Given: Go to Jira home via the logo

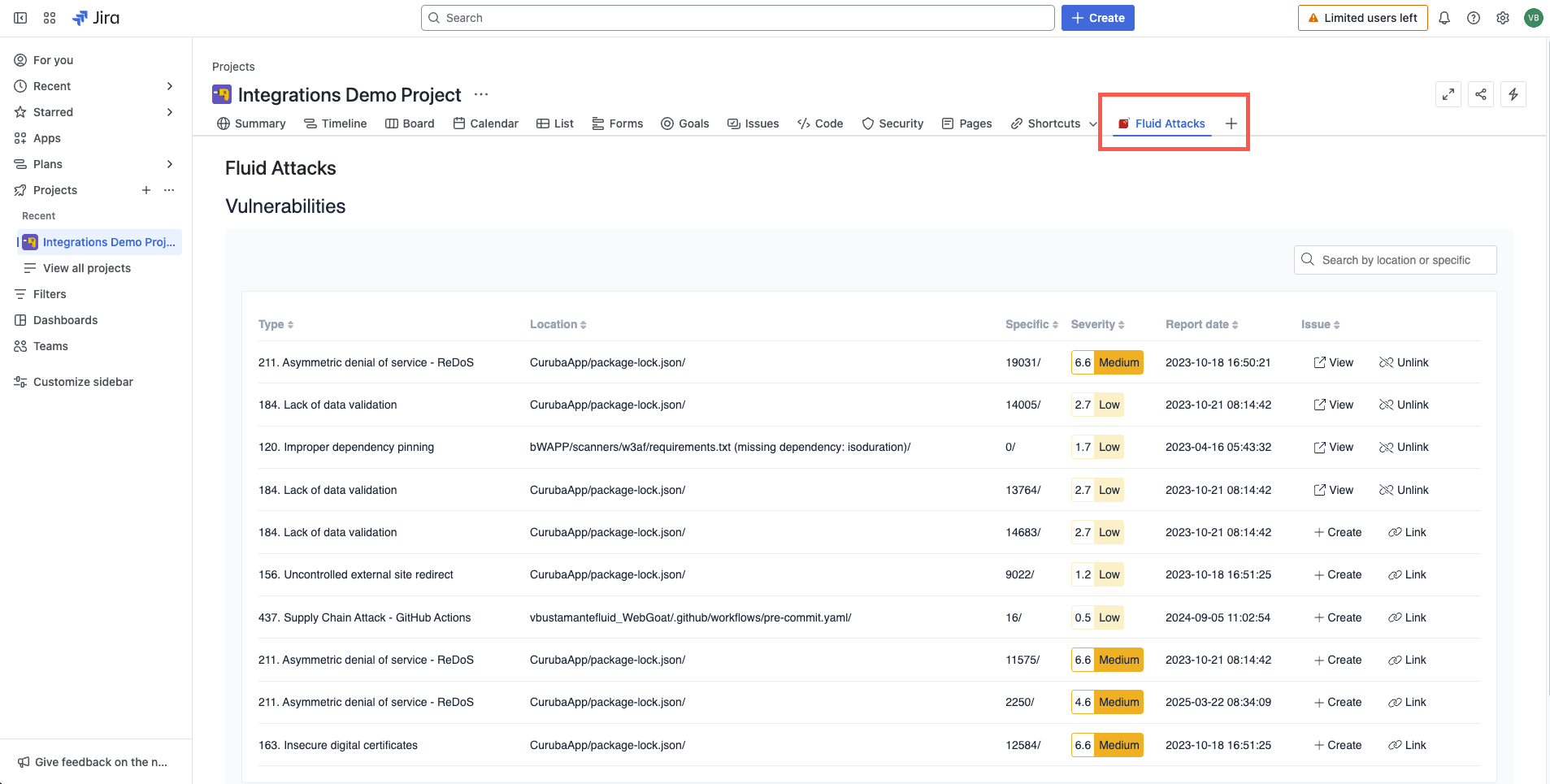Looking at the screenshot, I should point(96,18).
